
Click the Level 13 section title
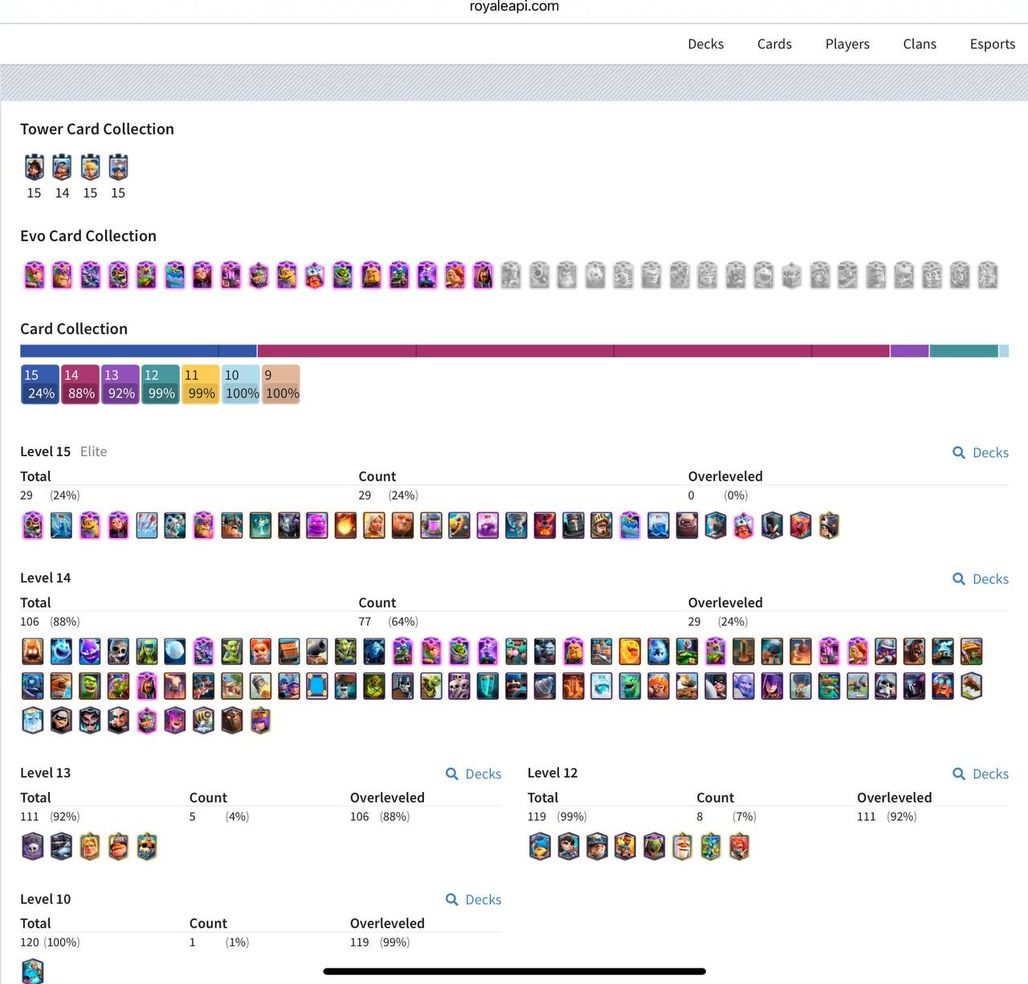click(45, 773)
